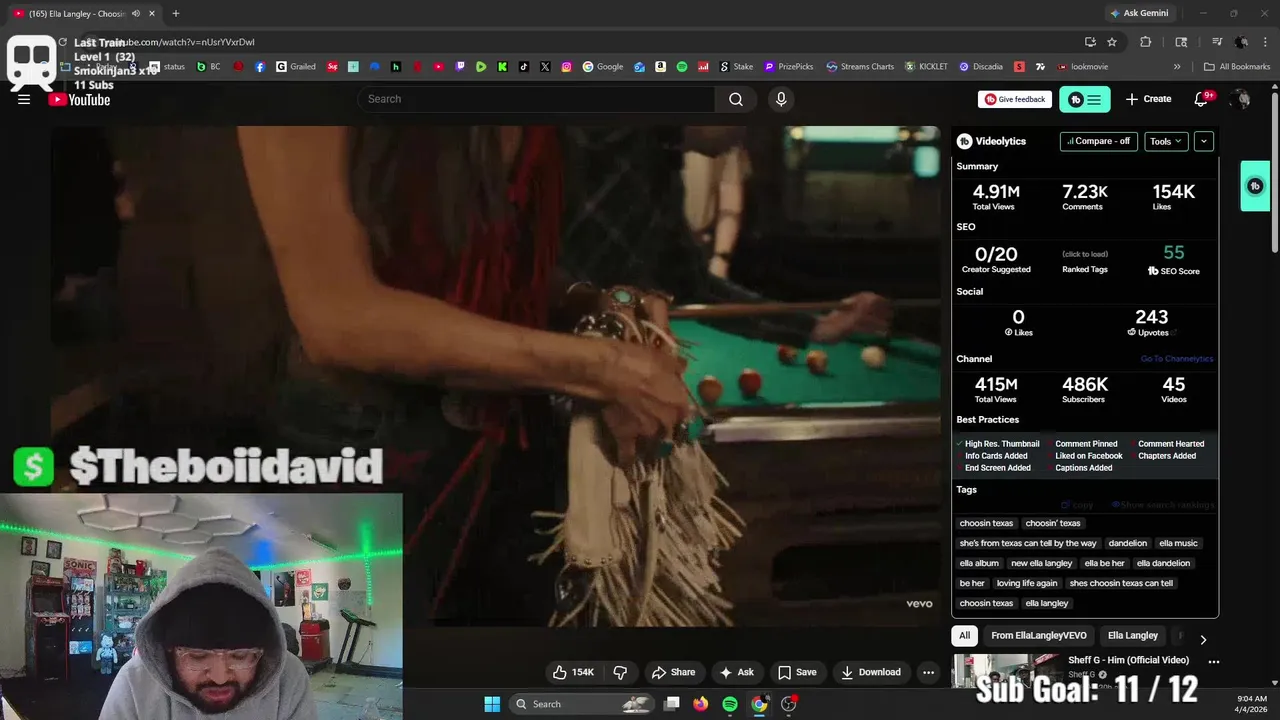Open the TikTok bookmark icon
Image resolution: width=1280 pixels, height=720 pixels.
tap(524, 67)
